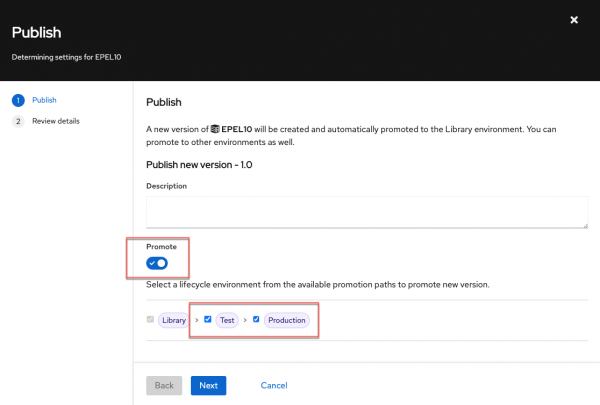
Task: Select the Production environment label
Action: [287, 320]
